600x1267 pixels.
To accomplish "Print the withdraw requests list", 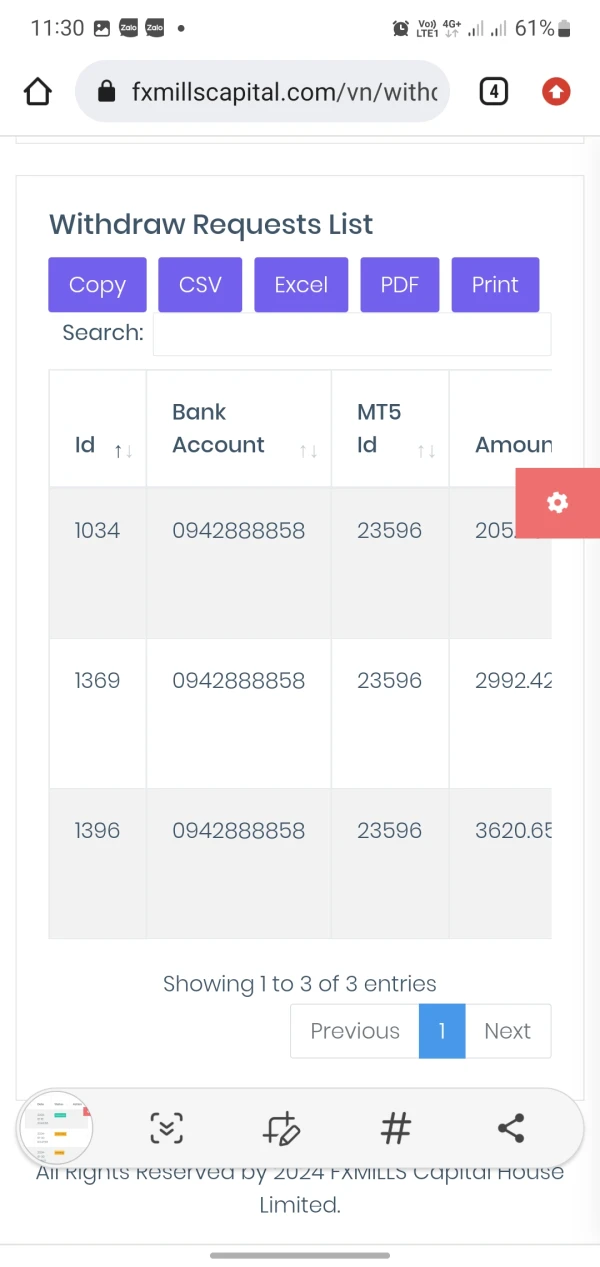I will 495,285.
